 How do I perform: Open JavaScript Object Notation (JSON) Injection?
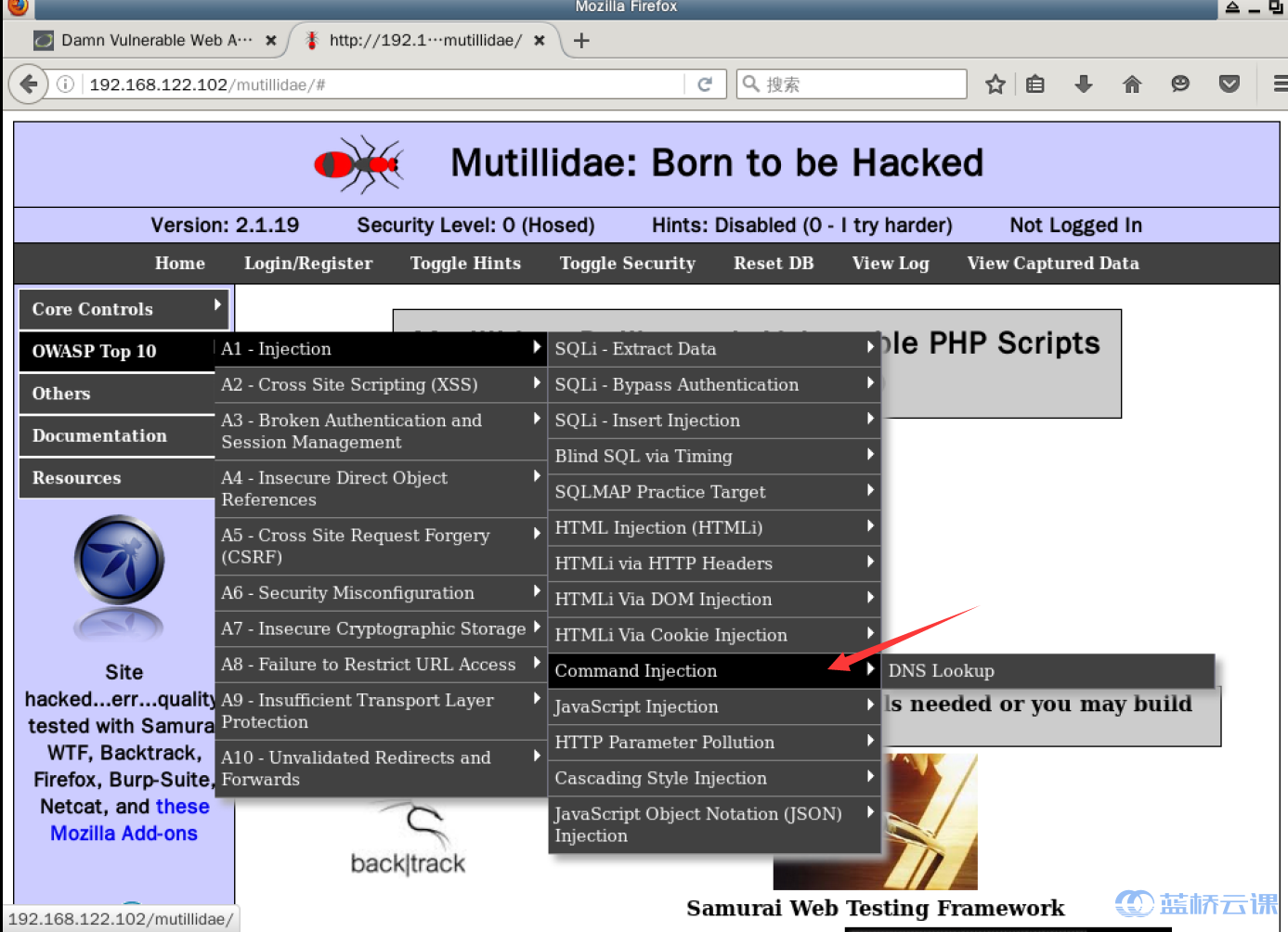tap(714, 825)
